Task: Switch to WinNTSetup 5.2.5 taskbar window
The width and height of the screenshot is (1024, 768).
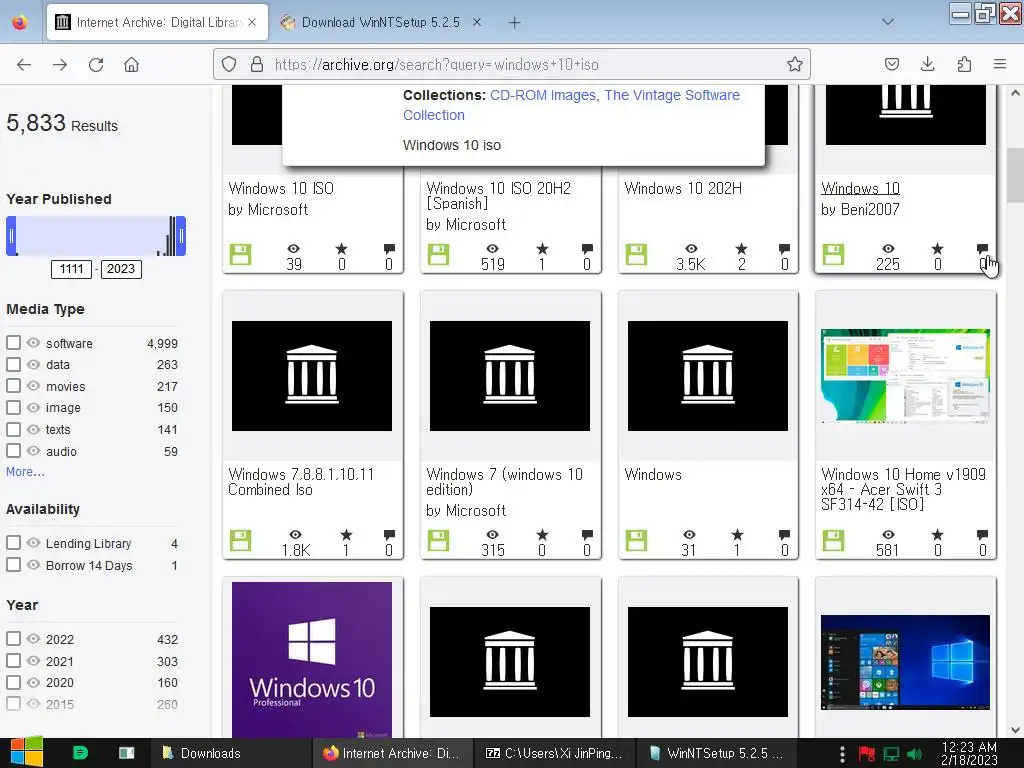Action: point(716,753)
